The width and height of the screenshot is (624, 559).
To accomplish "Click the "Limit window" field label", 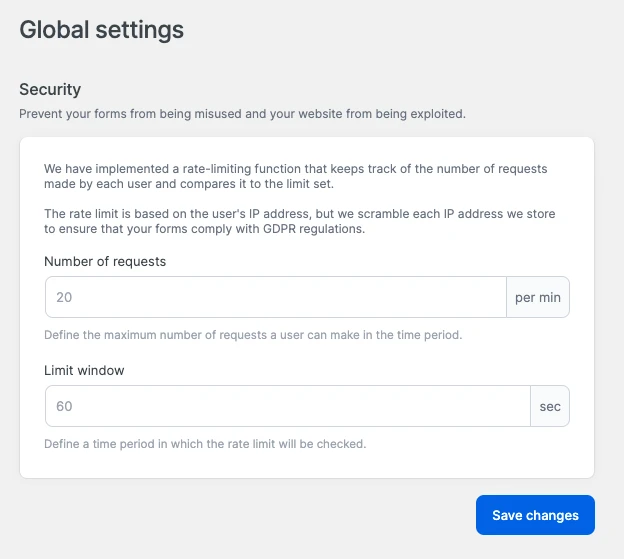I will click(x=84, y=370).
